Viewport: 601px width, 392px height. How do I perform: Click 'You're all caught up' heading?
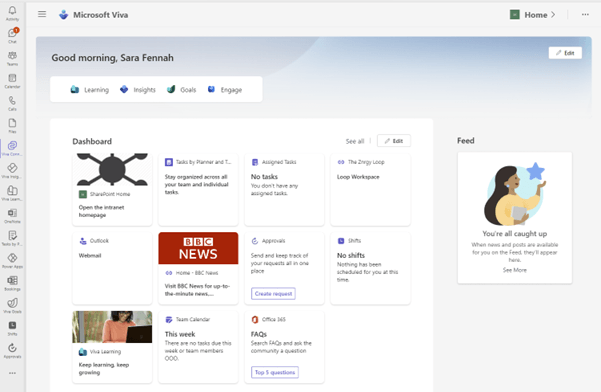pyautogui.click(x=514, y=233)
